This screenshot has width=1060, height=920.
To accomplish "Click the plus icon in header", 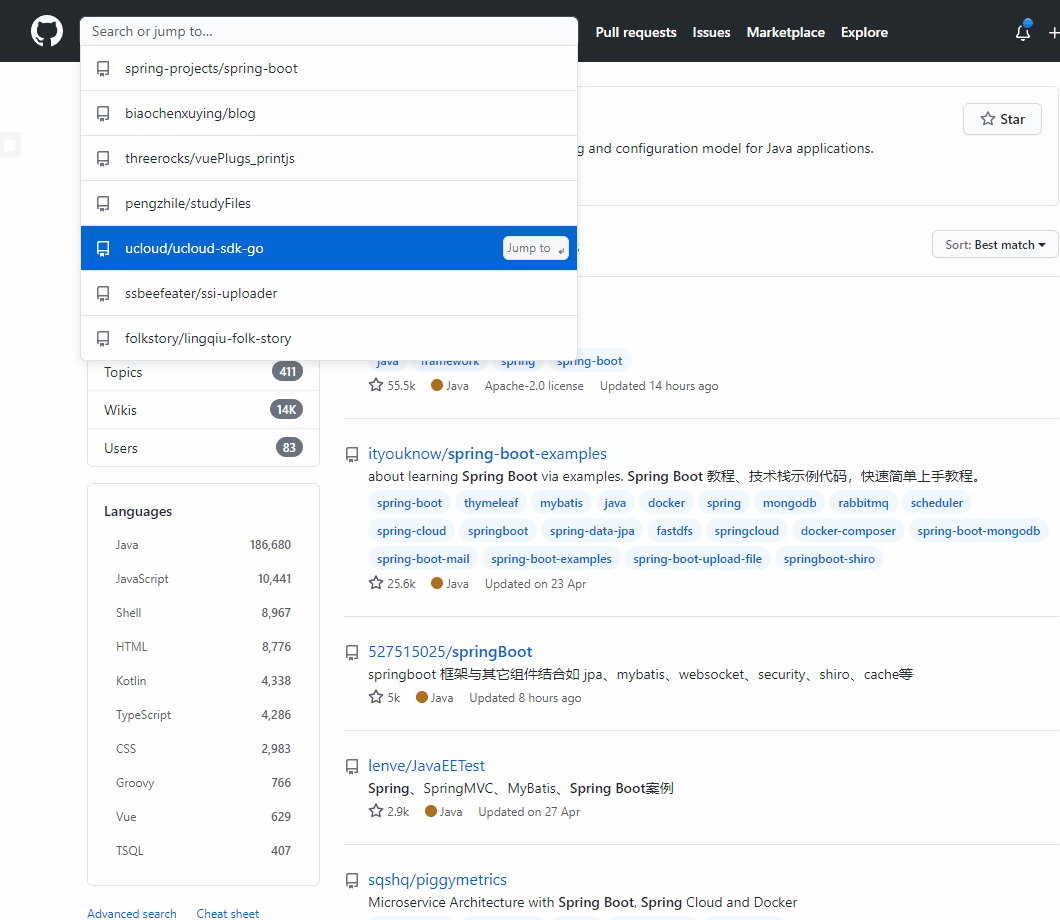I will 1053,32.
